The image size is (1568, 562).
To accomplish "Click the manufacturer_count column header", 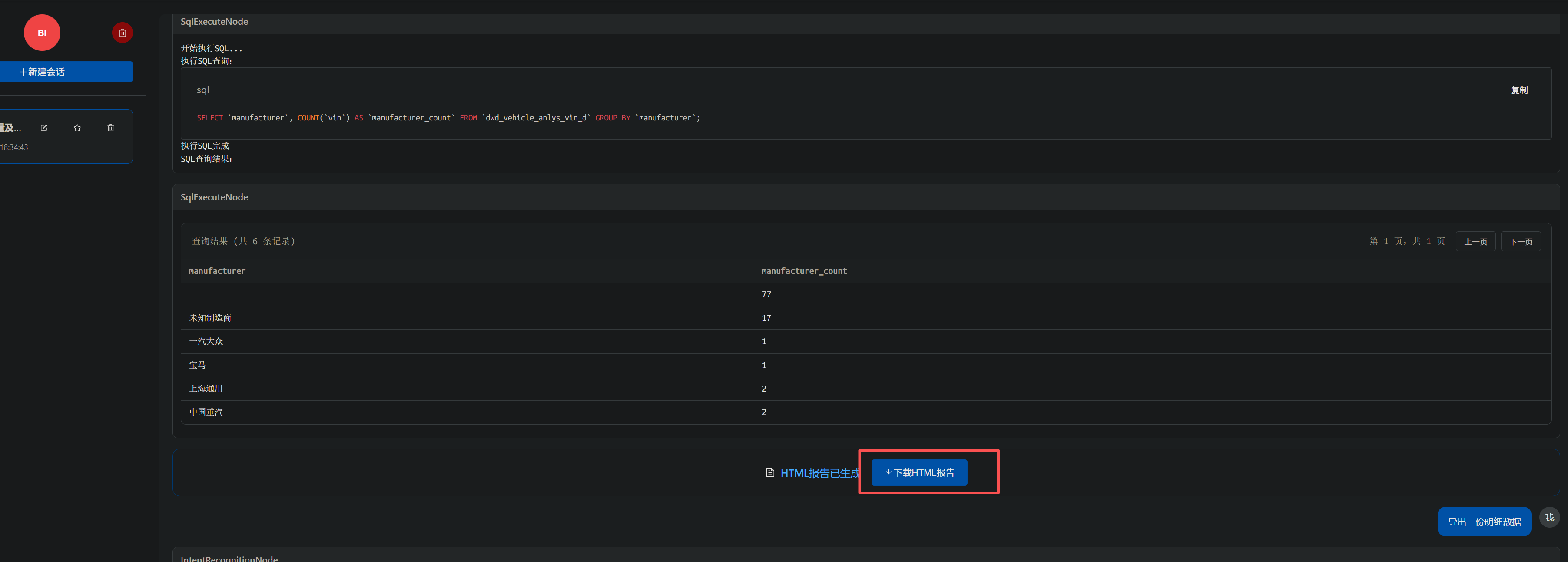I will 803,271.
